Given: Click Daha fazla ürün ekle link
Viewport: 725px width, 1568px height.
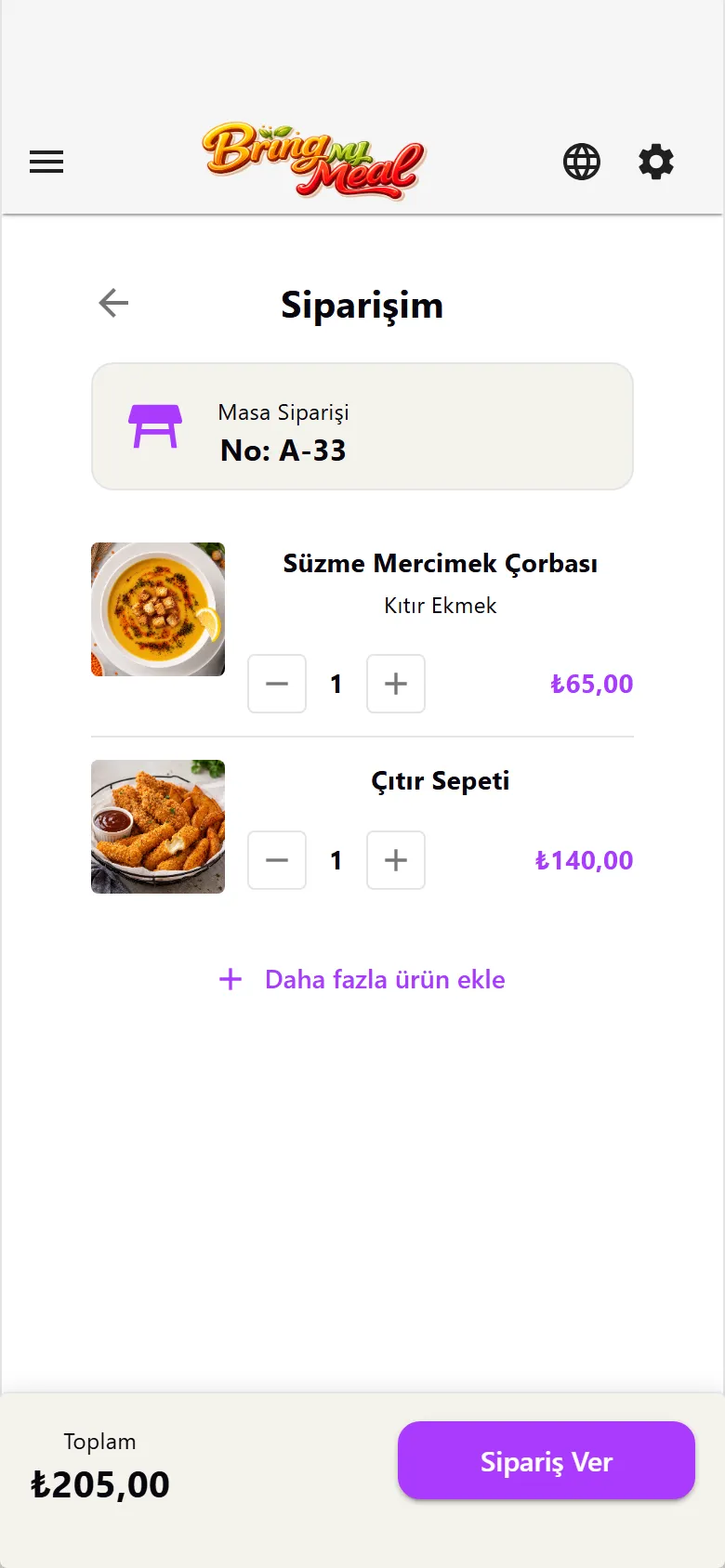Looking at the screenshot, I should pyautogui.click(x=385, y=979).
